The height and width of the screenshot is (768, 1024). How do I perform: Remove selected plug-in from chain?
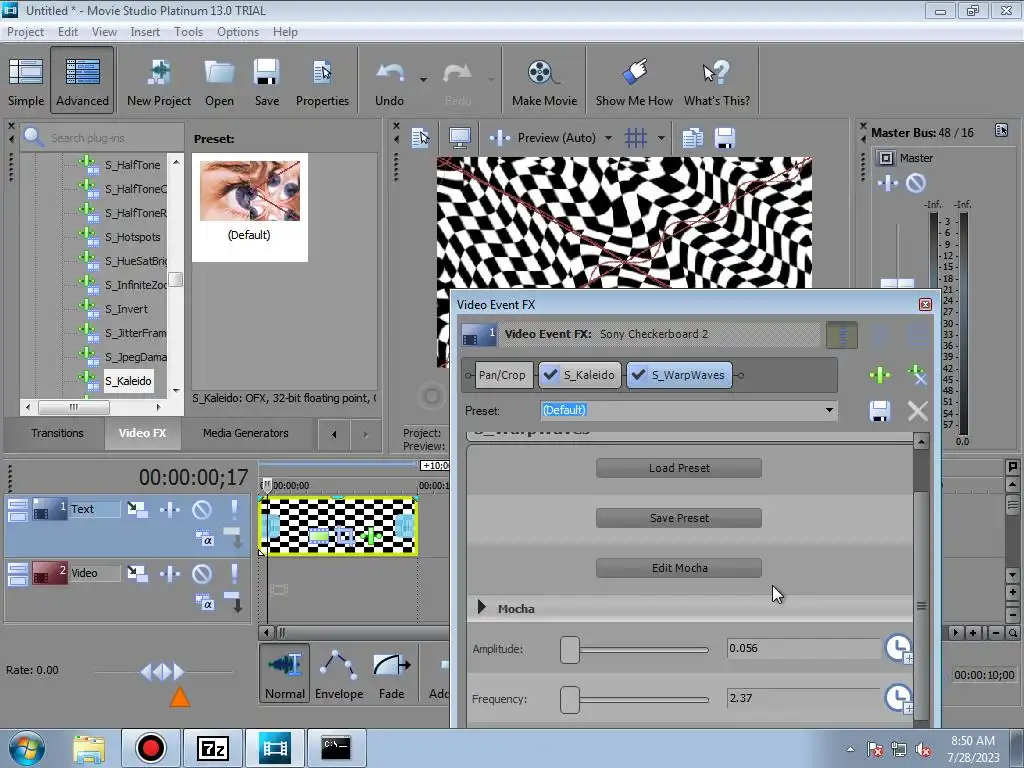click(918, 375)
